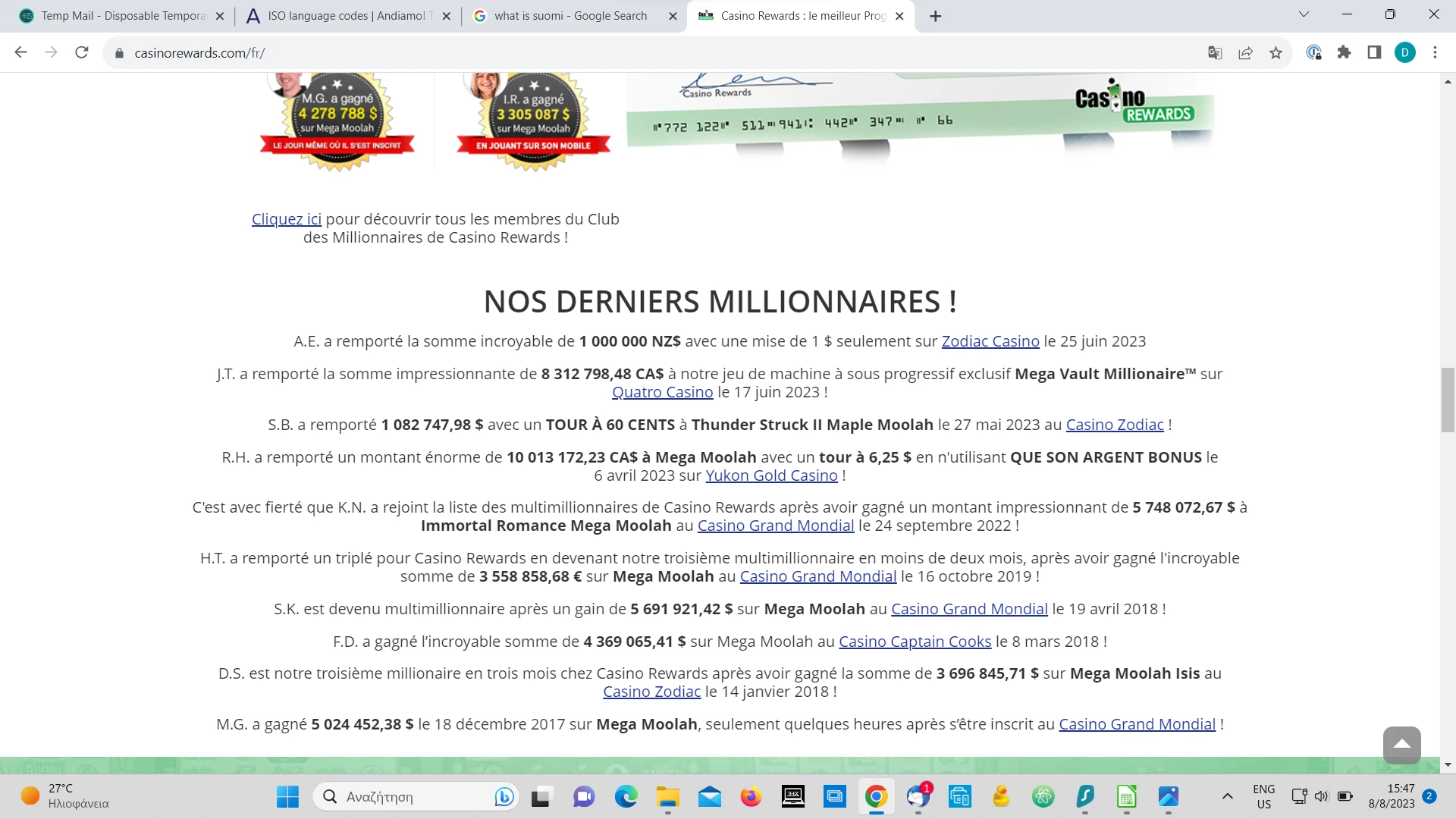Bookmark this page with the star icon
1456x819 pixels.
1276,52
